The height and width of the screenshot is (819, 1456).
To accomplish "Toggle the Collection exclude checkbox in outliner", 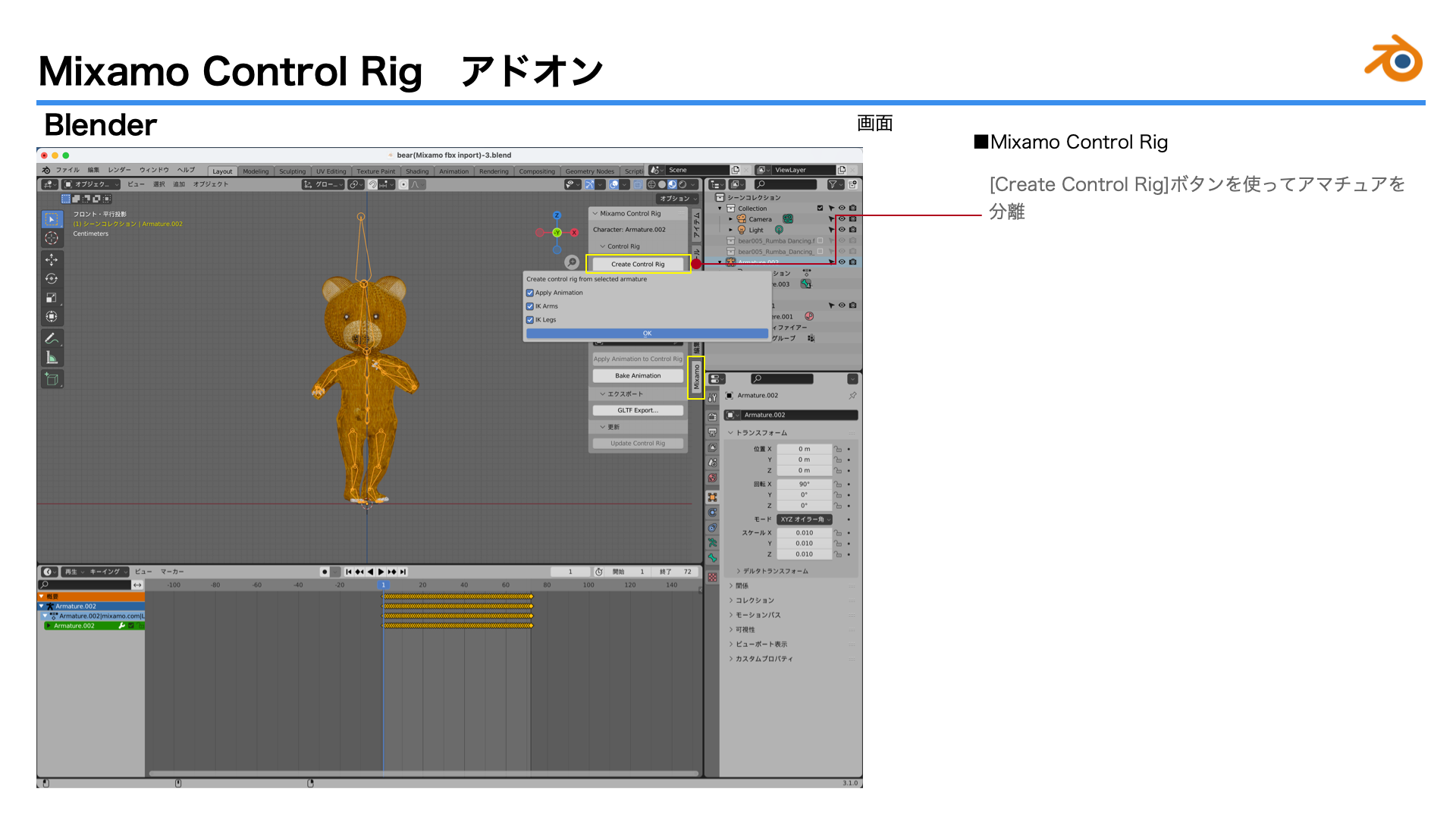I will (x=820, y=208).
